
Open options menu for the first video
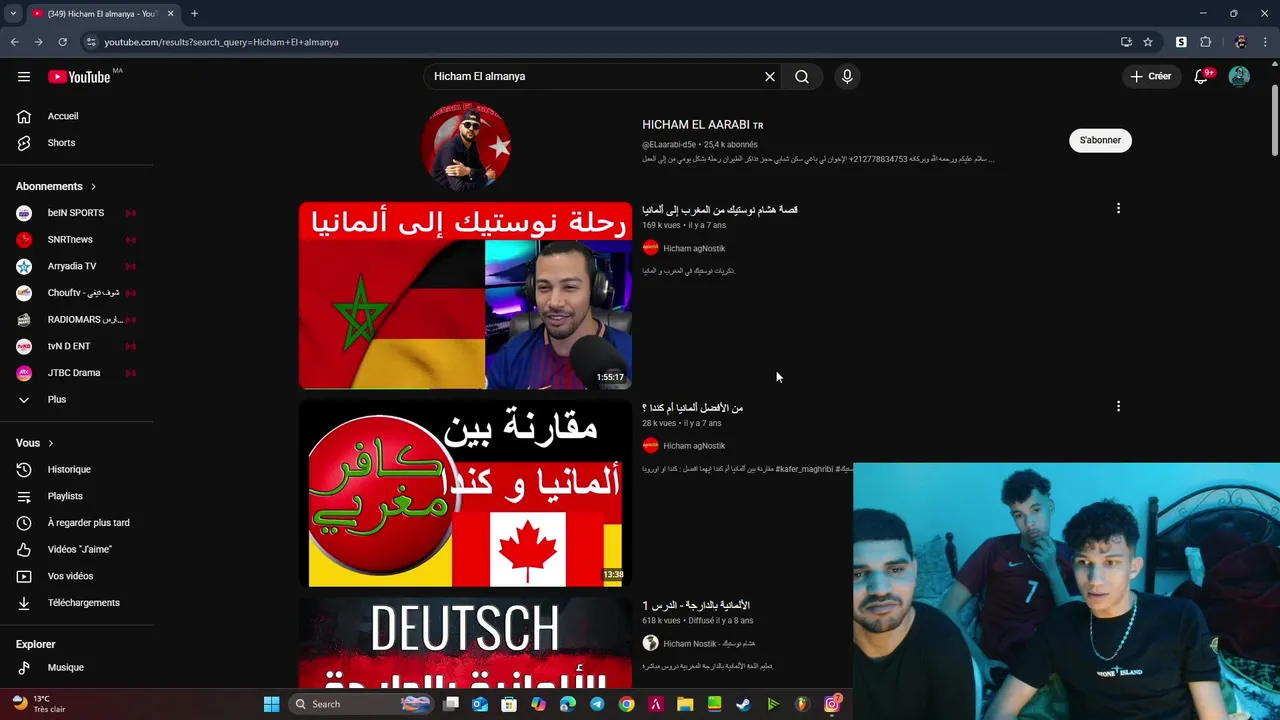(x=1118, y=208)
